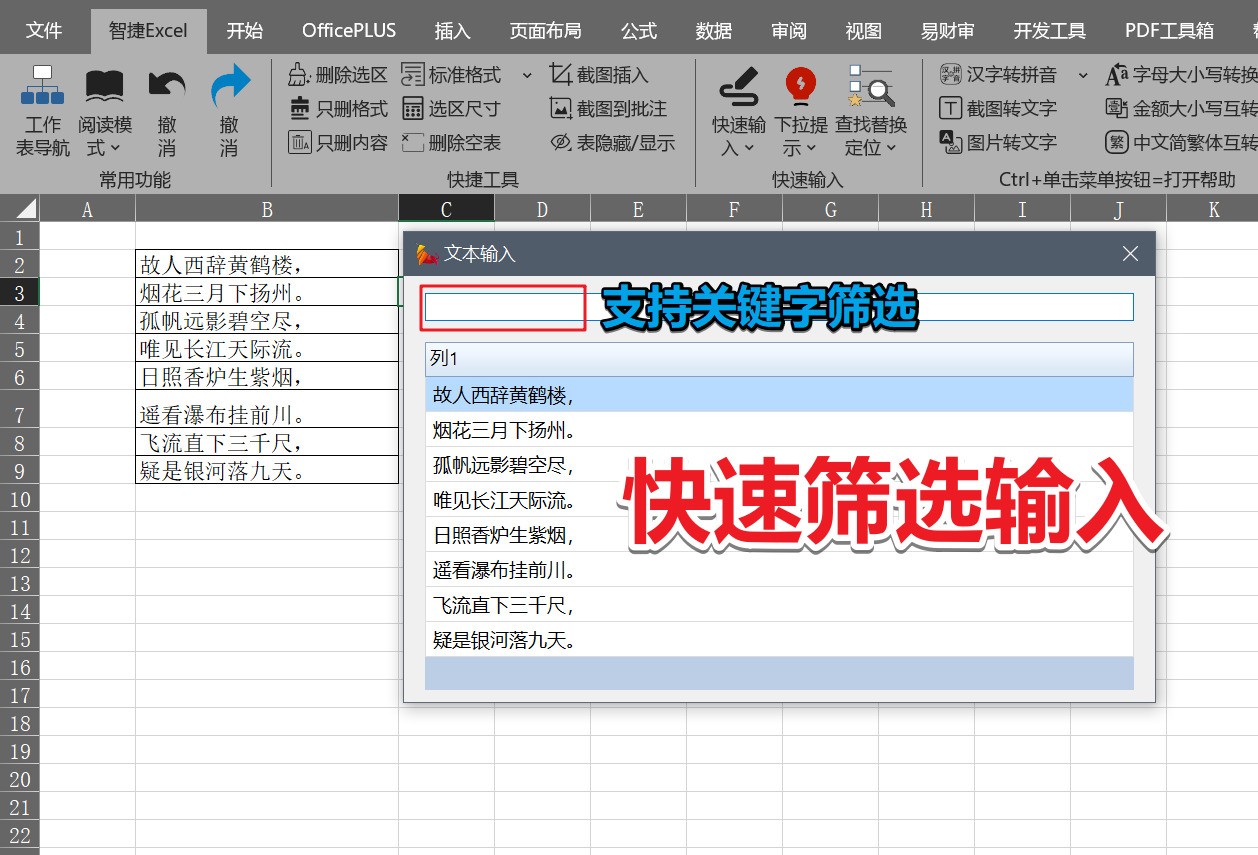Click the 图片转文字 image-to-text icon
The height and width of the screenshot is (855, 1258).
(950, 142)
